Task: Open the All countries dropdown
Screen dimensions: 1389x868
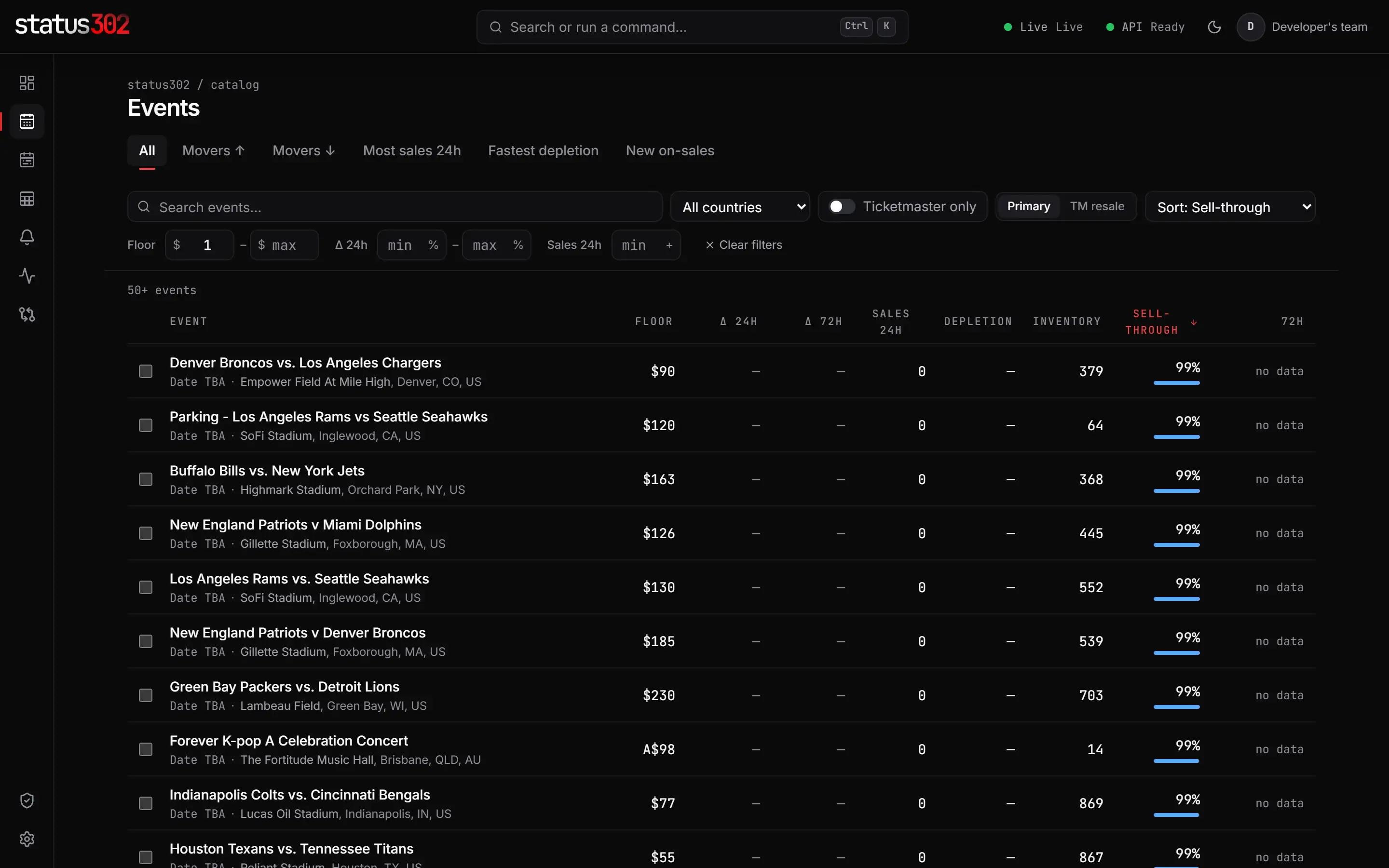Action: coord(740,207)
